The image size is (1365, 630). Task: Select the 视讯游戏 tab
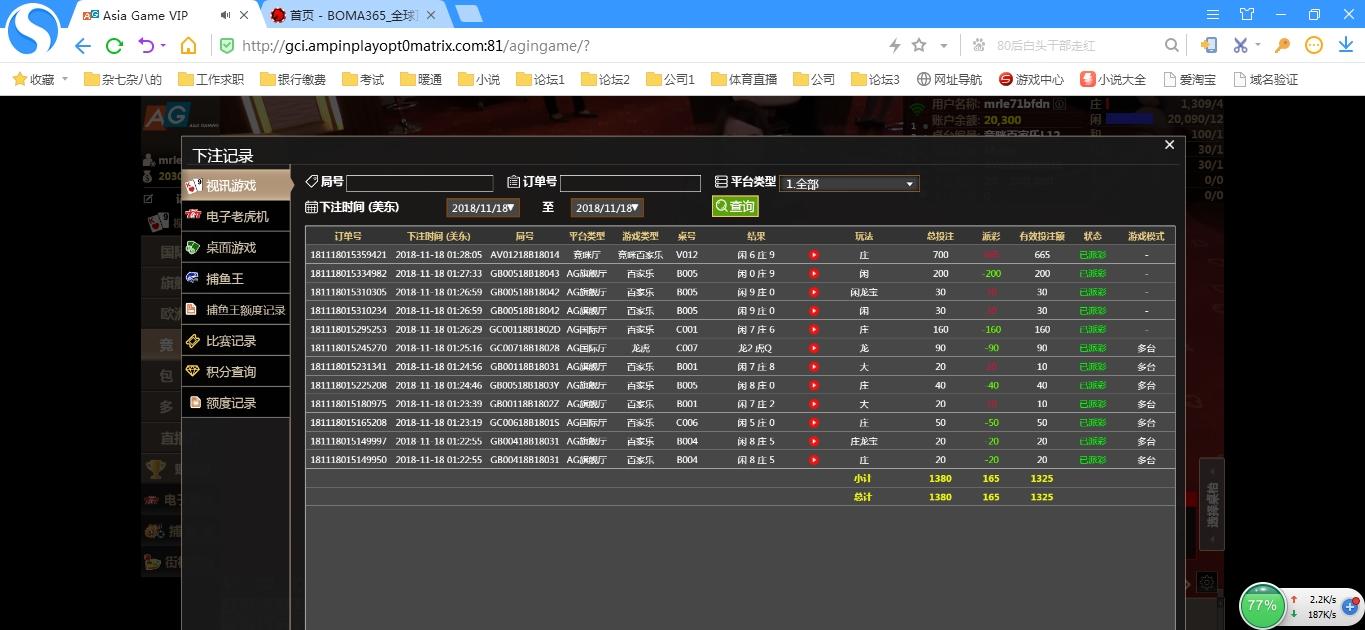pos(236,185)
